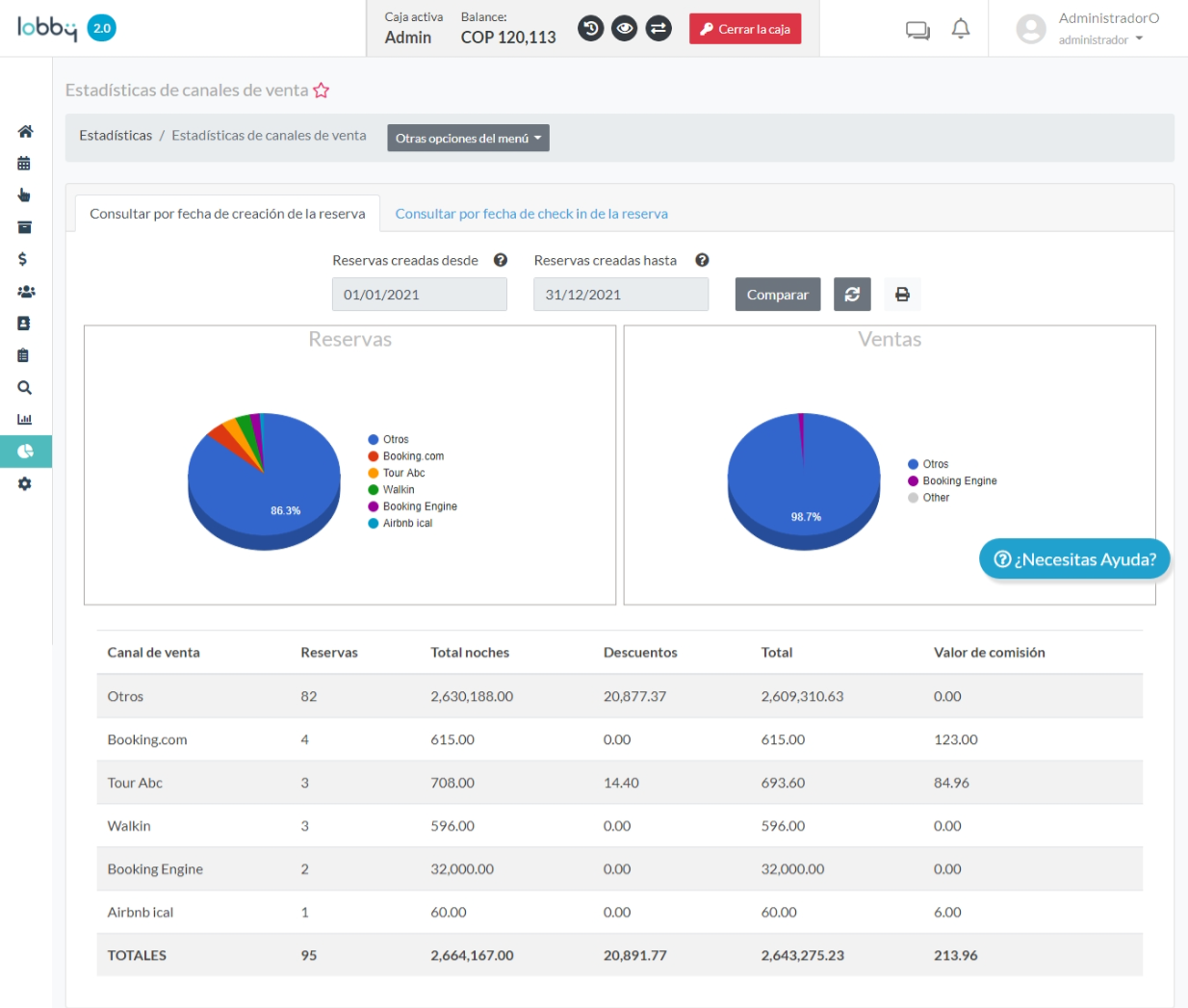Viewport: 1188px width, 1008px height.
Task: Select the pie chart statistics icon
Action: (x=25, y=452)
